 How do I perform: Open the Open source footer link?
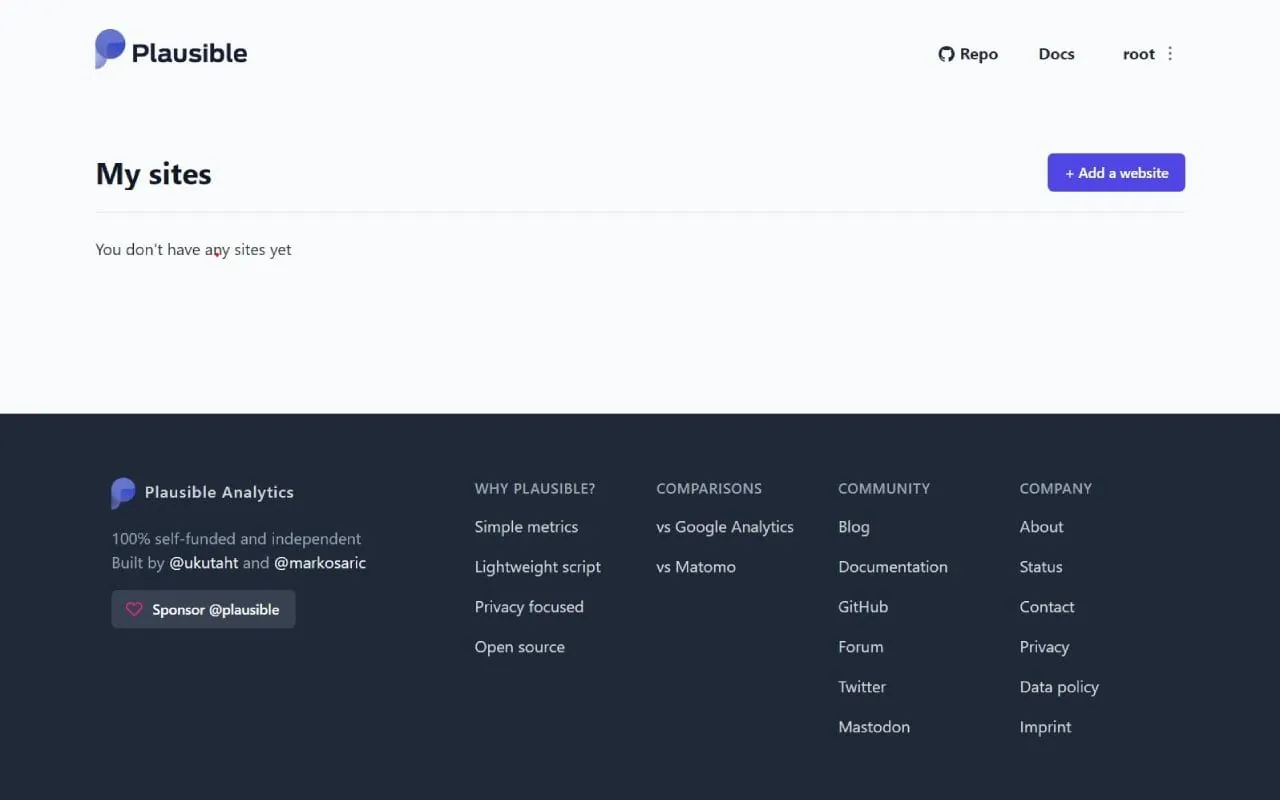tap(520, 647)
